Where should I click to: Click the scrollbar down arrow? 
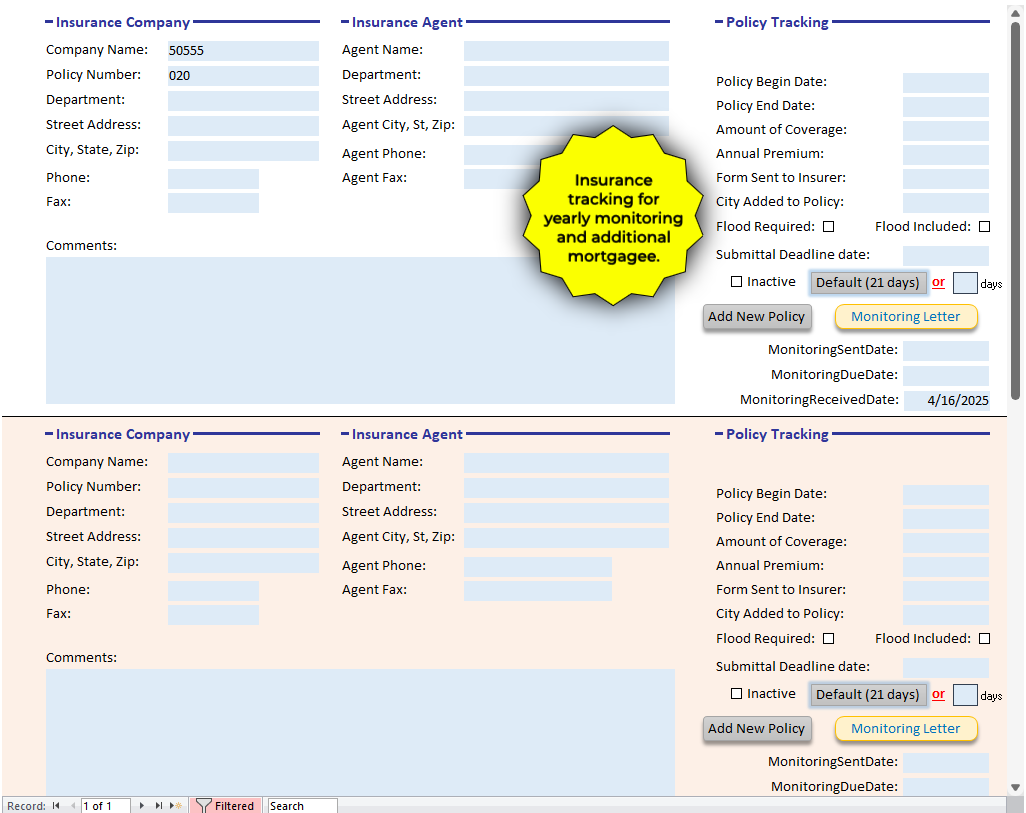tap(1016, 787)
